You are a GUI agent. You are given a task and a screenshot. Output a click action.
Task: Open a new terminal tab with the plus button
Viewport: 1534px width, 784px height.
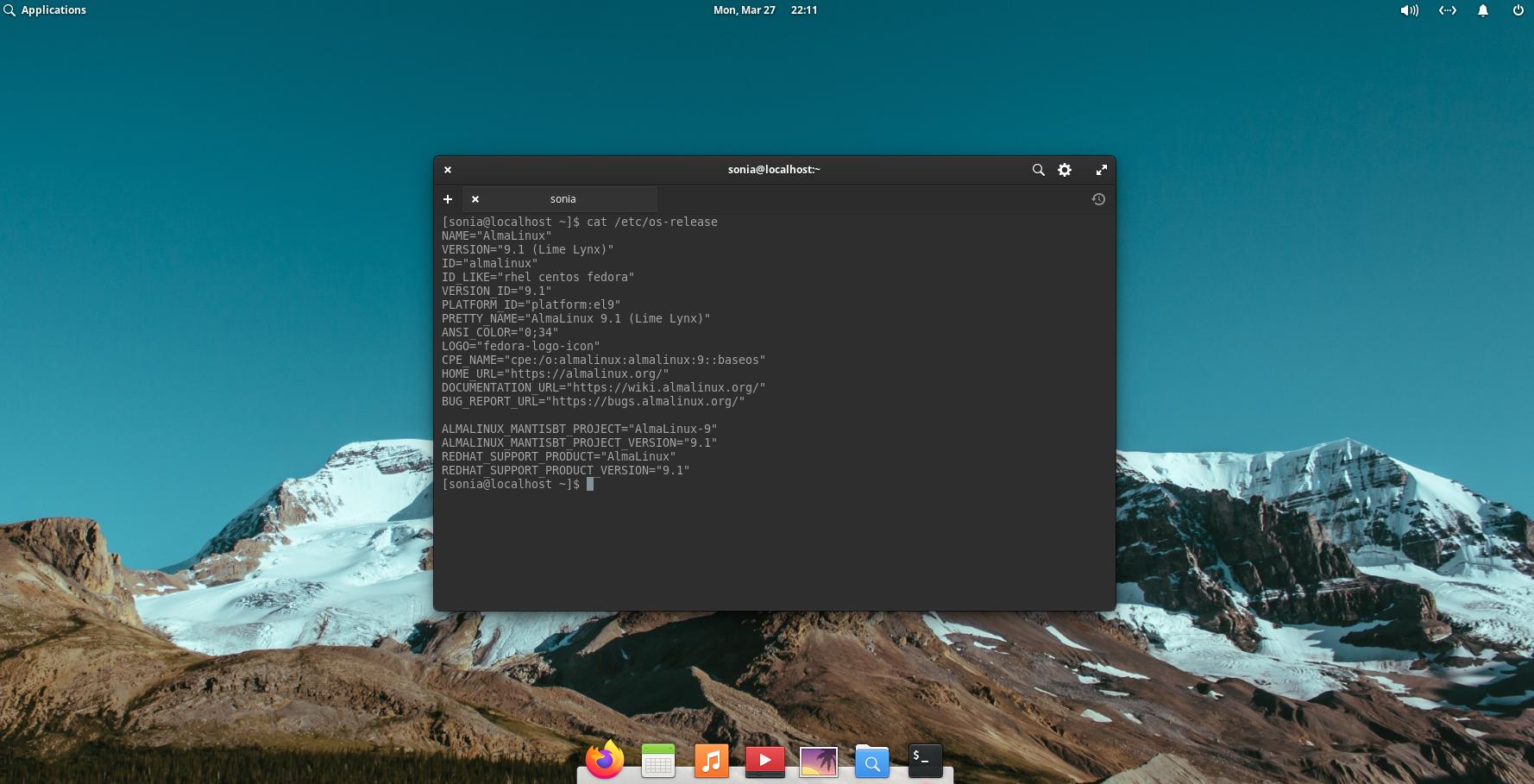coord(448,199)
